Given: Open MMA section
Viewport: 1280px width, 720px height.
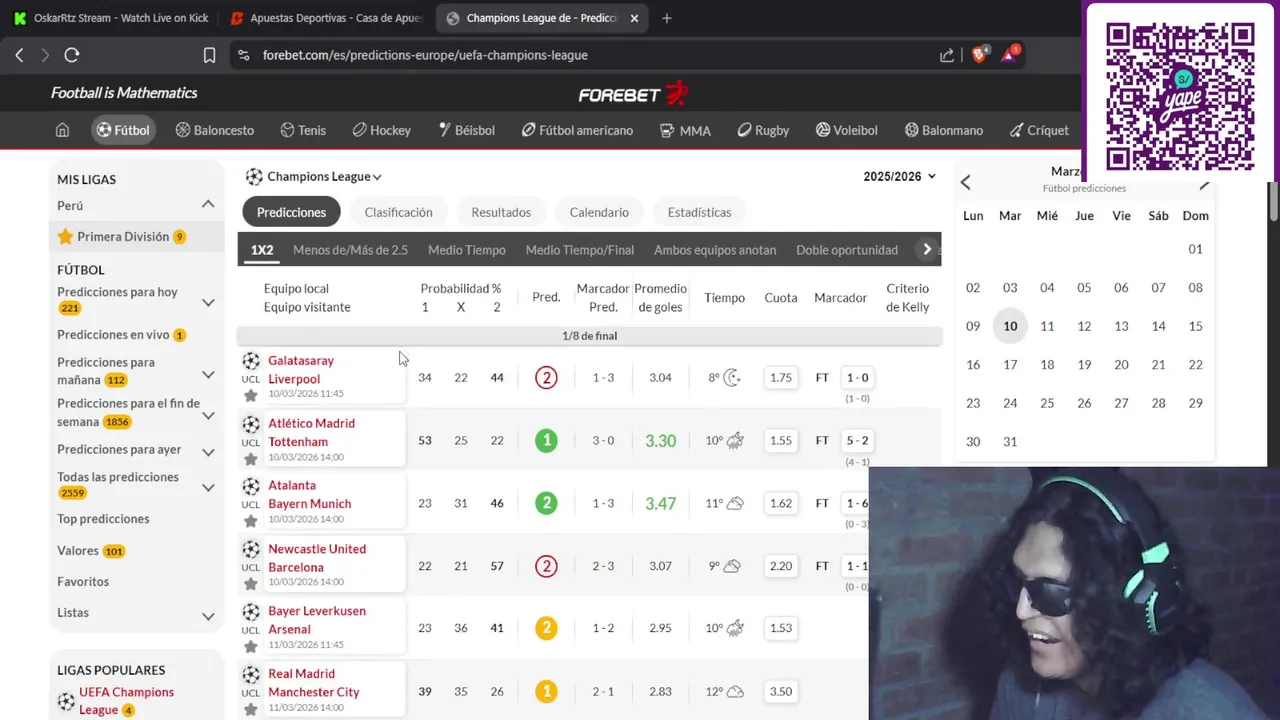Looking at the screenshot, I should [x=685, y=130].
